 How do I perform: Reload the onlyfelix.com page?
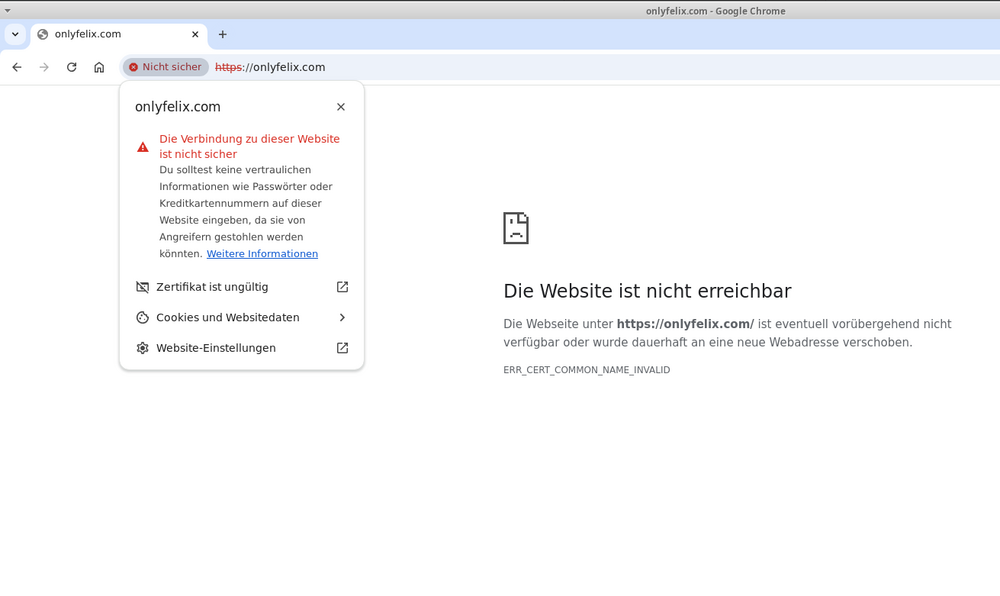click(x=71, y=67)
